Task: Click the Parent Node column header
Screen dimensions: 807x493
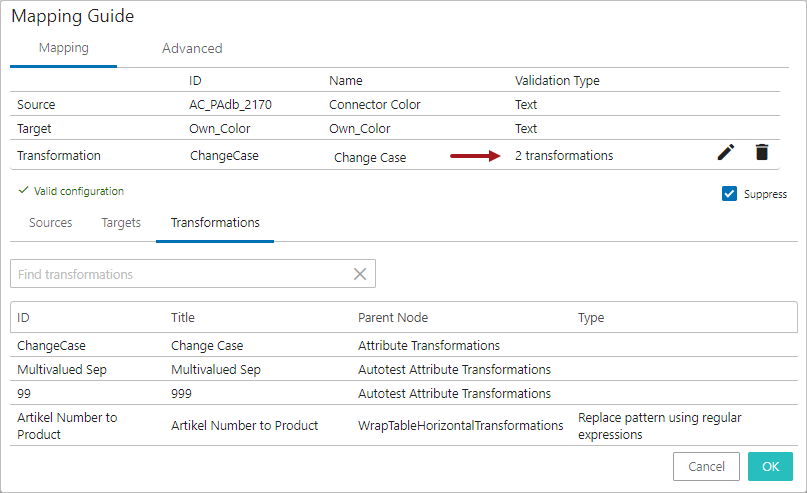Action: point(393,318)
